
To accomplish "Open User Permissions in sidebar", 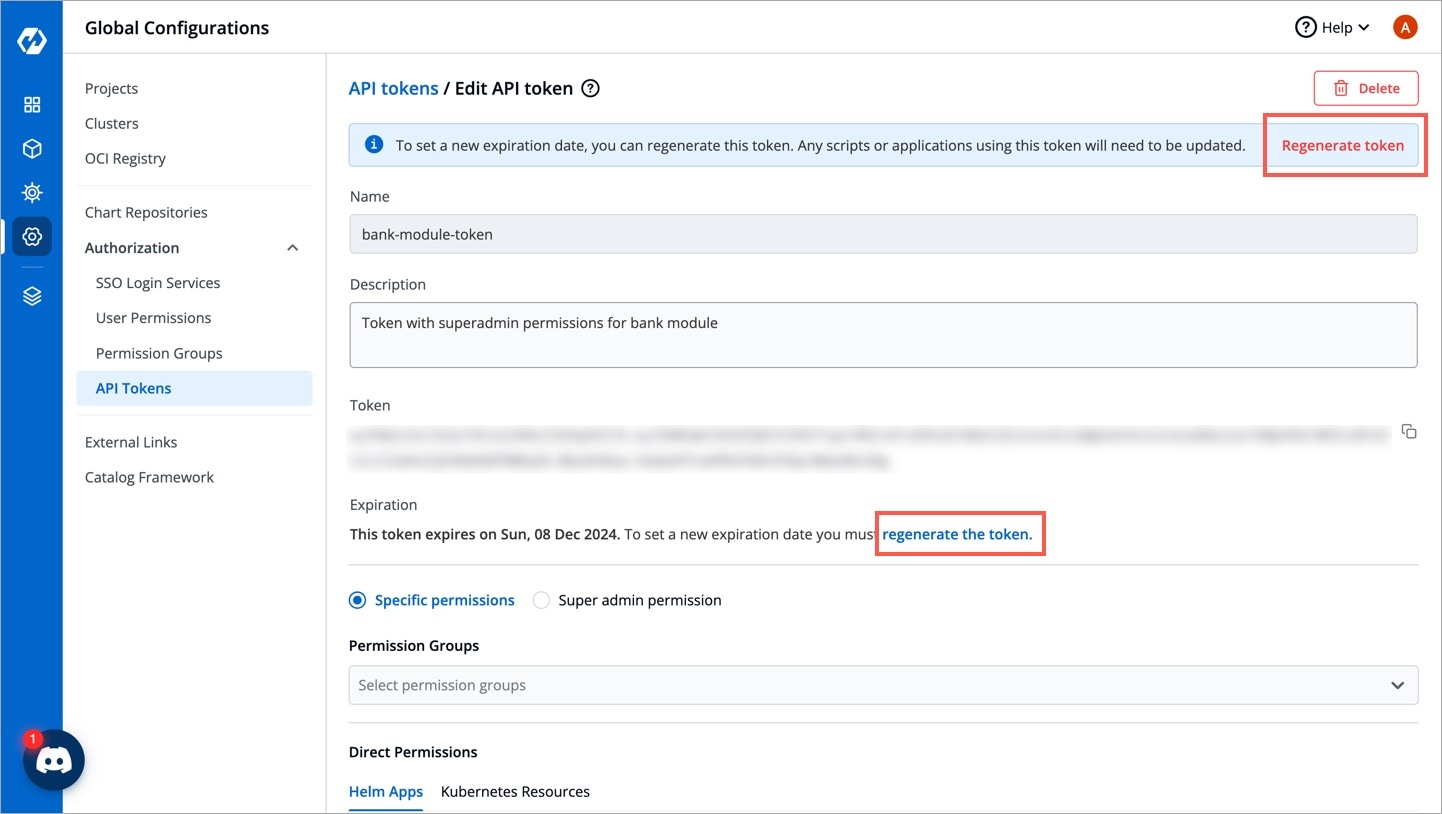I will point(153,318).
